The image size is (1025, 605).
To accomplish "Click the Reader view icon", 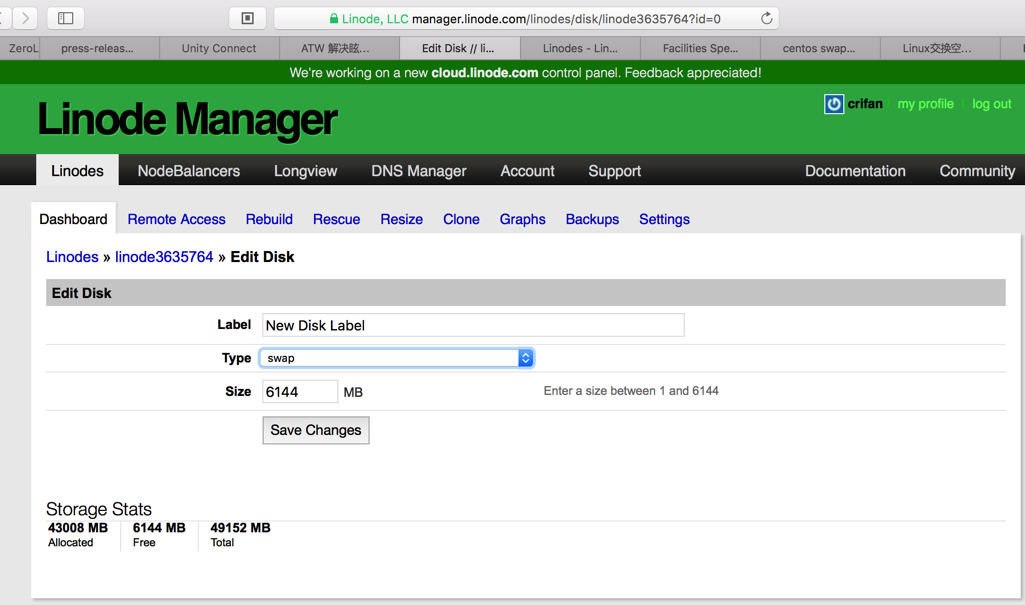I will click(x=247, y=18).
